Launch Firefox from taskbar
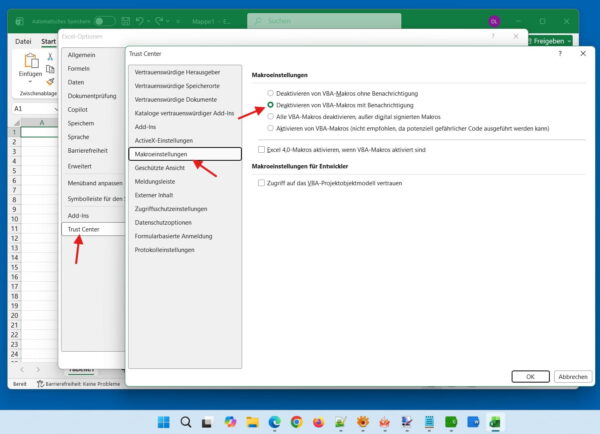 click(318, 422)
